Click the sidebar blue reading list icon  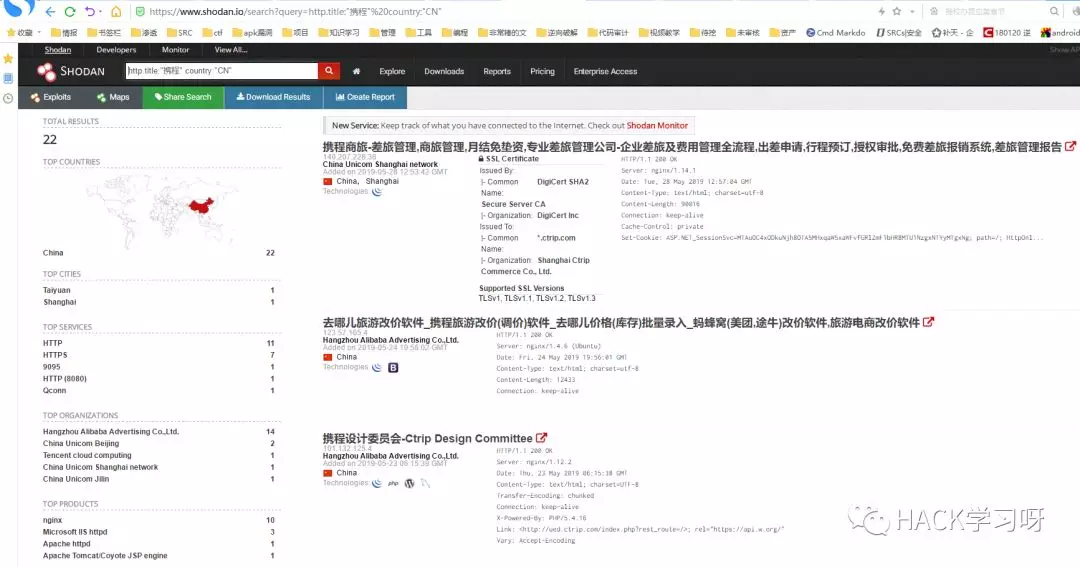(8, 79)
